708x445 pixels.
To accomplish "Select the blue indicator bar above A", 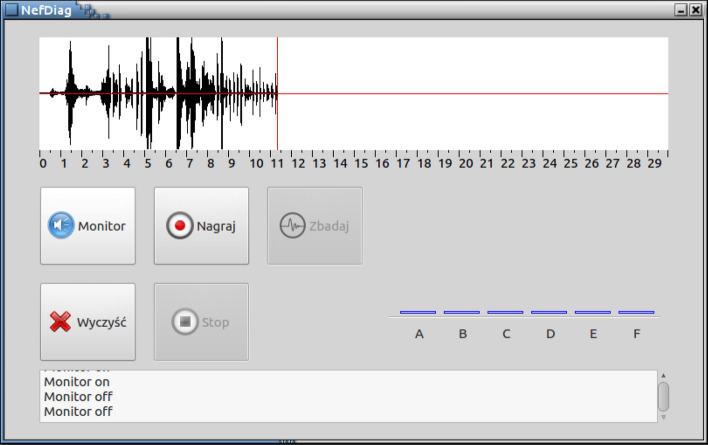I will click(x=418, y=312).
